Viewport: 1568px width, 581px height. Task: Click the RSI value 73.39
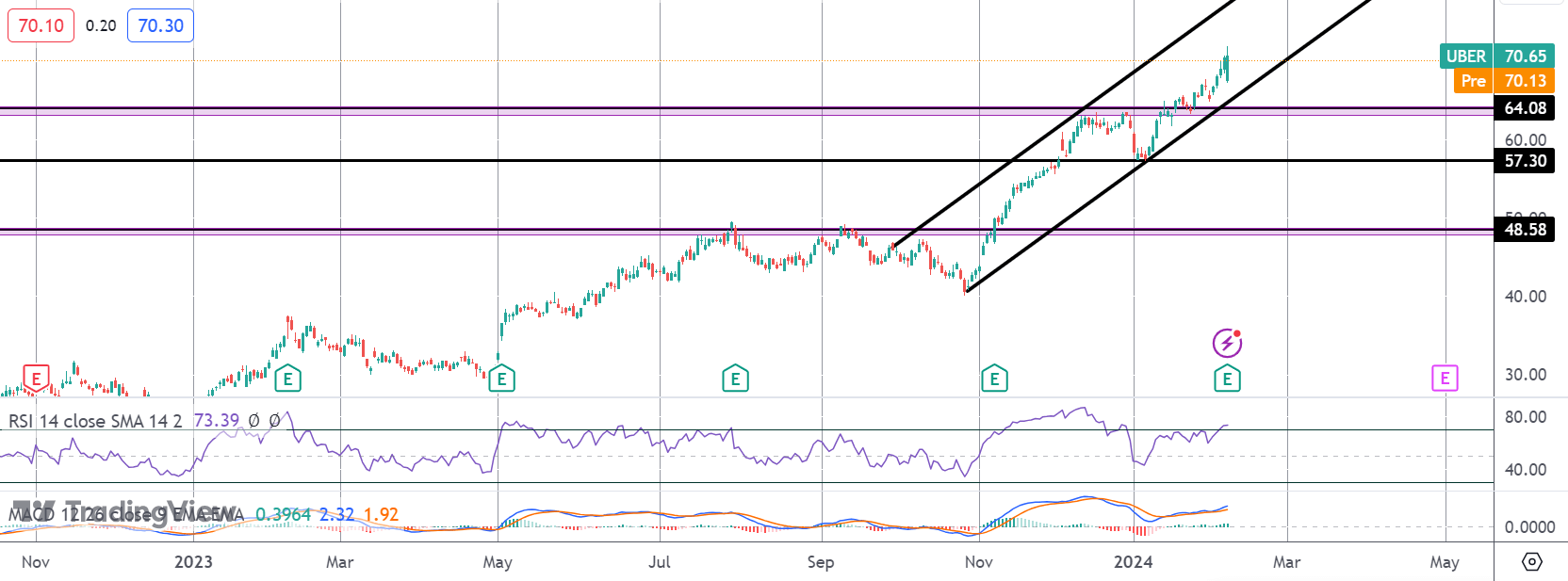click(217, 421)
